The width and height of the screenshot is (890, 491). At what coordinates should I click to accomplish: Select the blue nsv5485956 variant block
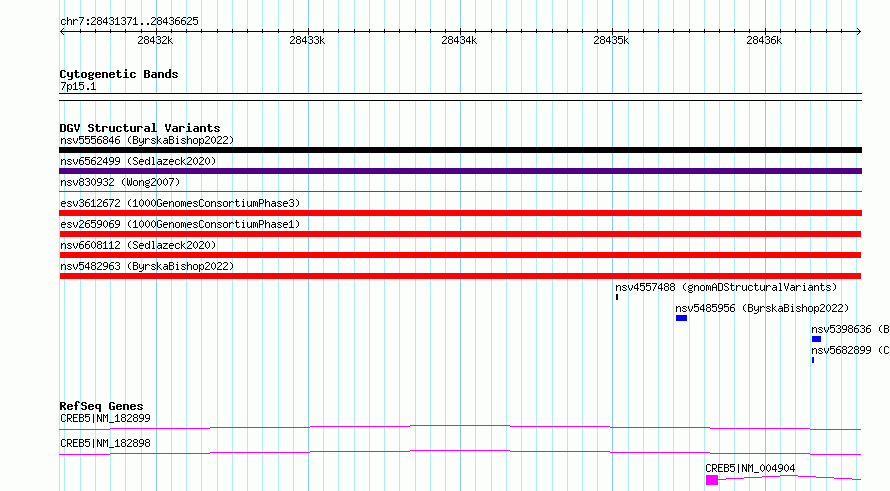682,318
